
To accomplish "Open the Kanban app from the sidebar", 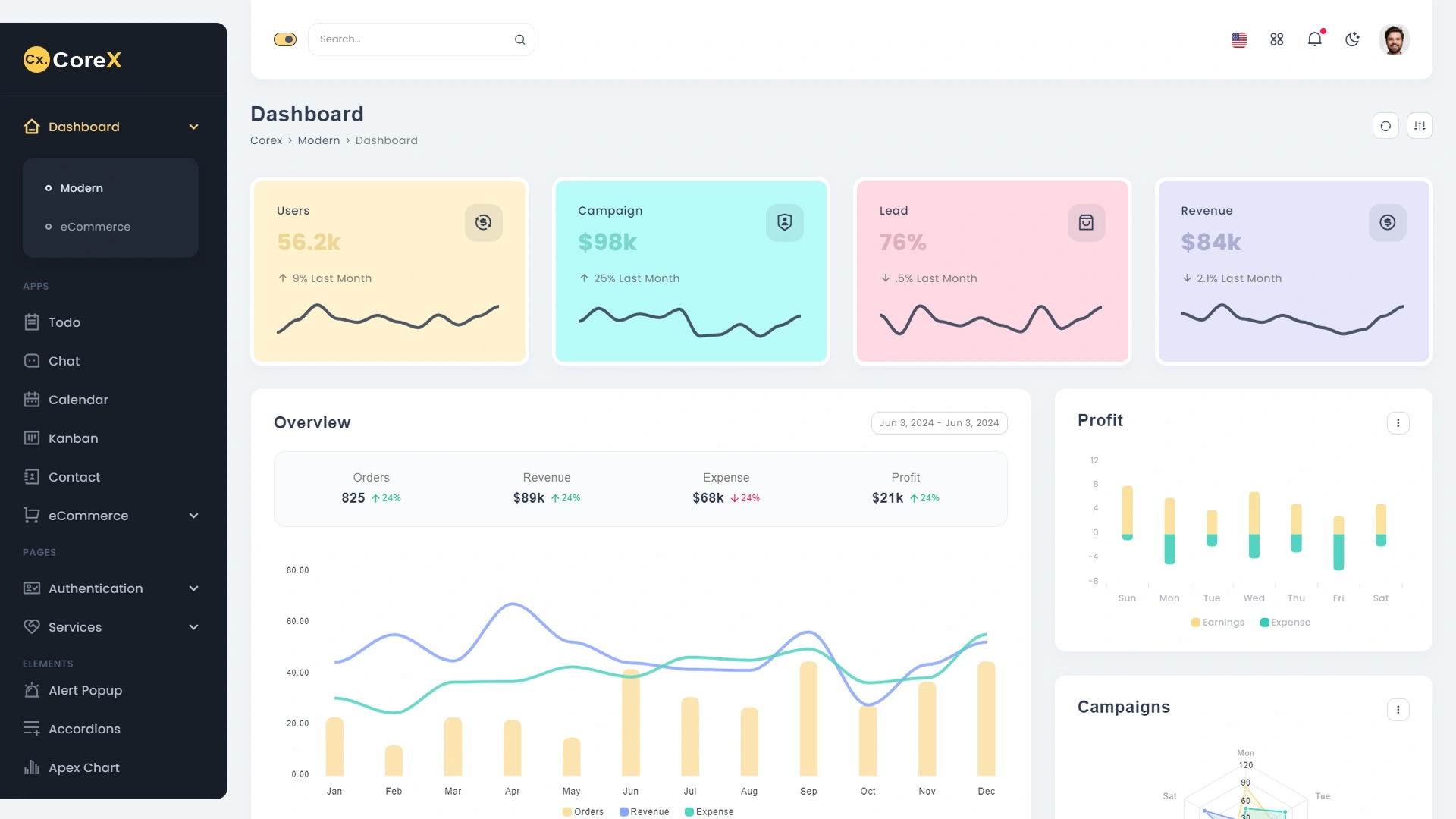I will 72,438.
